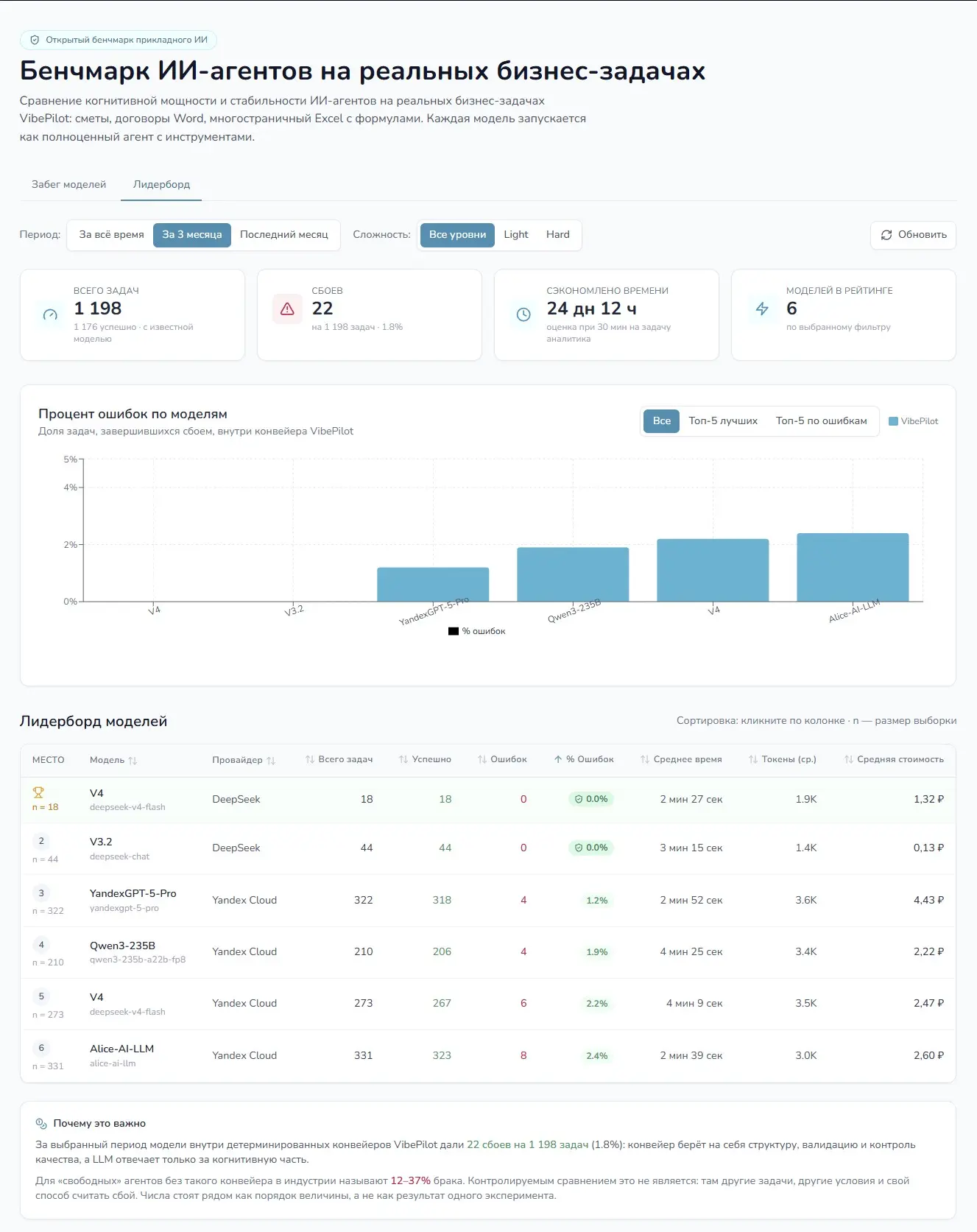This screenshot has width=977, height=1232.
Task: Sort table by Токены (ср.) column
Action: tap(783, 759)
